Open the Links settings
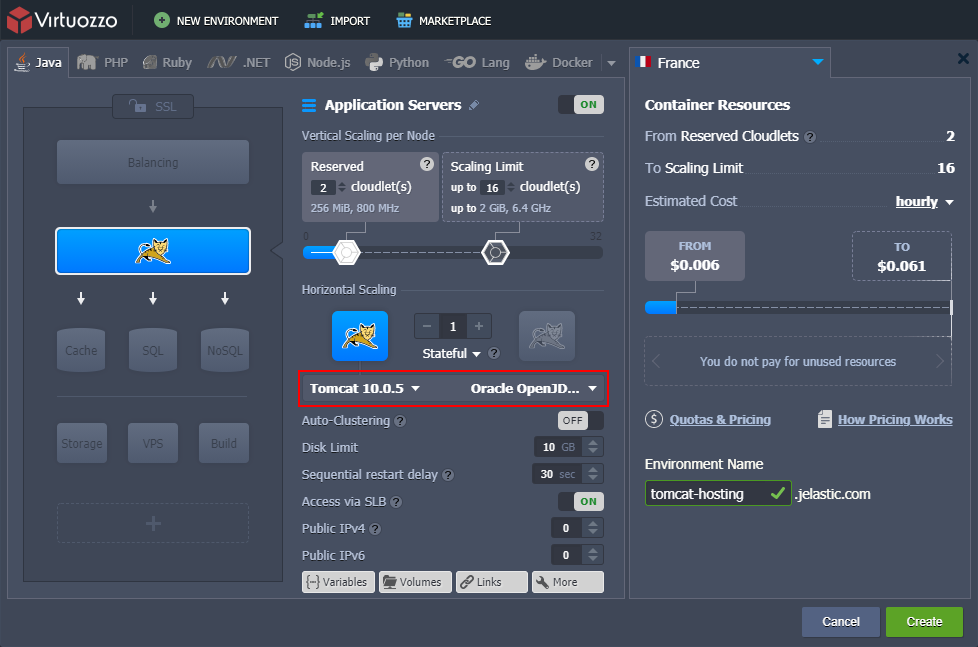Image resolution: width=978 pixels, height=647 pixels. click(x=491, y=581)
